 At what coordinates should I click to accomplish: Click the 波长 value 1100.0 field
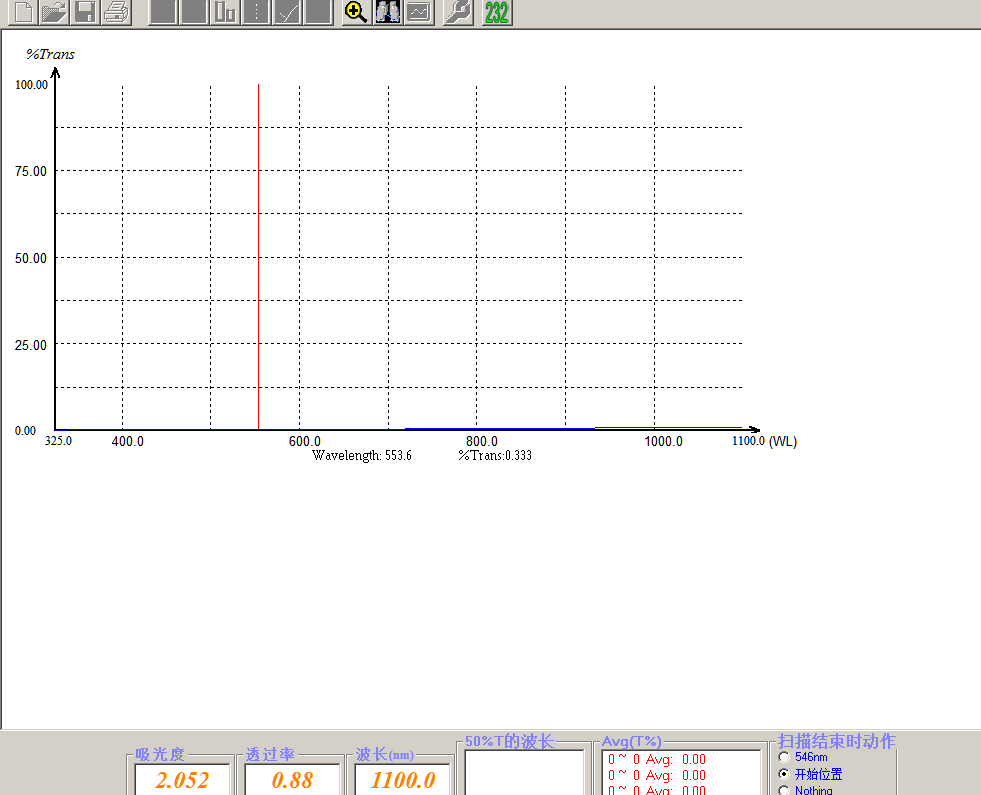pos(403,780)
